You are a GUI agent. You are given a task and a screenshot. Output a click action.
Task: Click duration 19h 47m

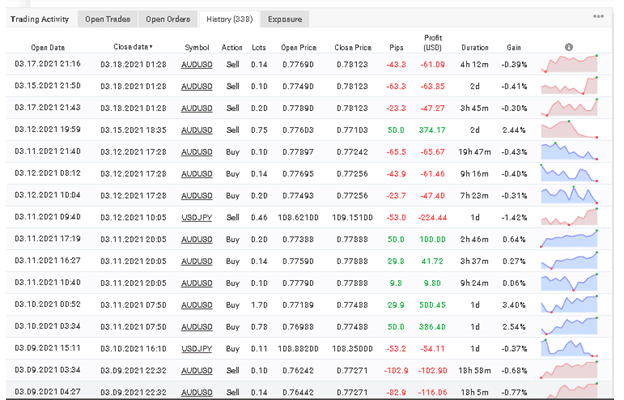(475, 152)
